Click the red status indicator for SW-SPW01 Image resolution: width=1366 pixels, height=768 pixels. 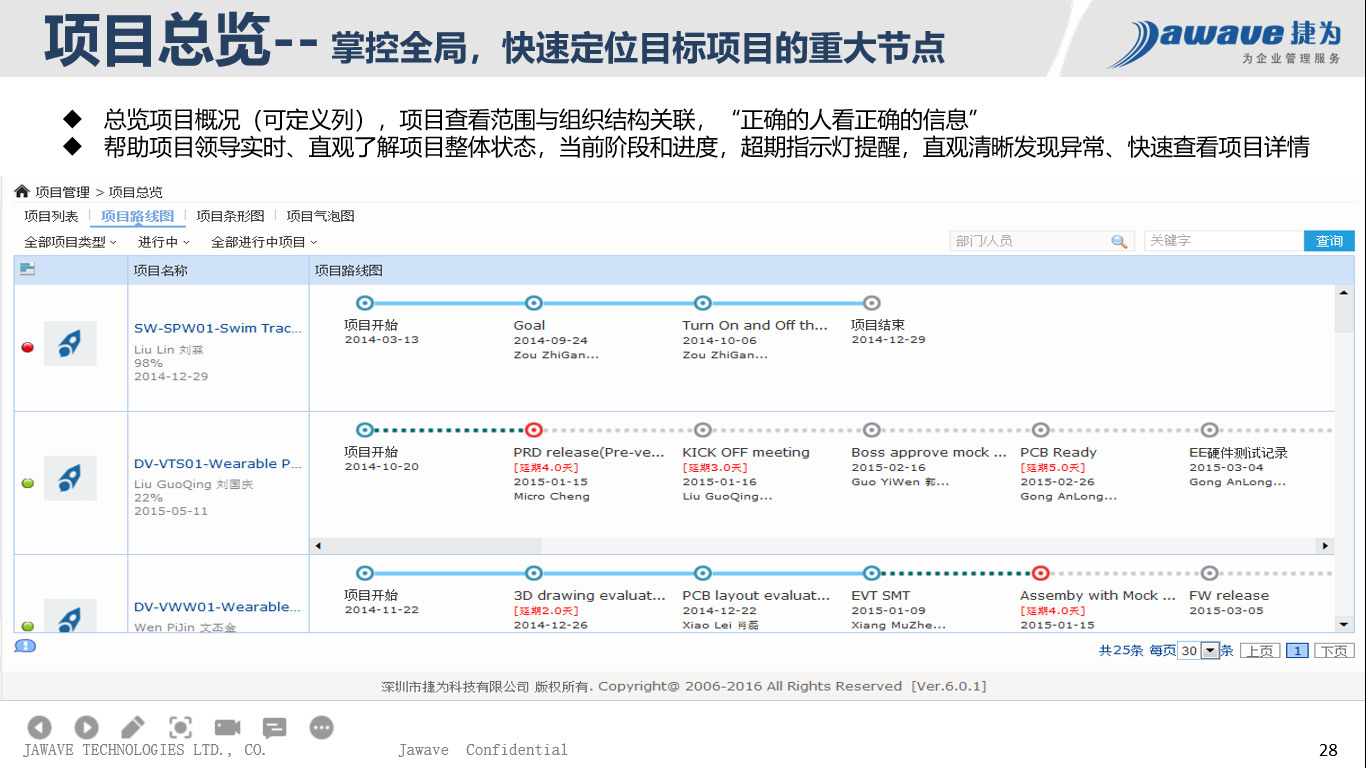(28, 348)
